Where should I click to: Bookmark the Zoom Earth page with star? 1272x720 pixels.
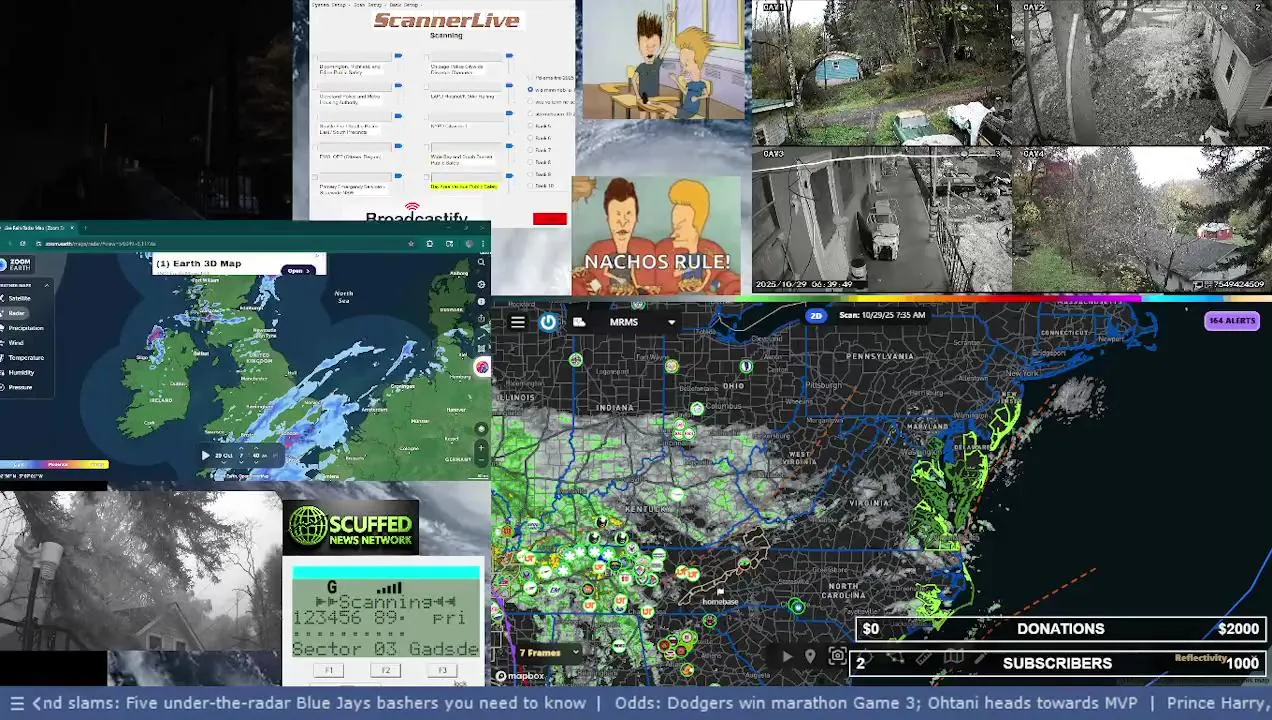pos(411,244)
